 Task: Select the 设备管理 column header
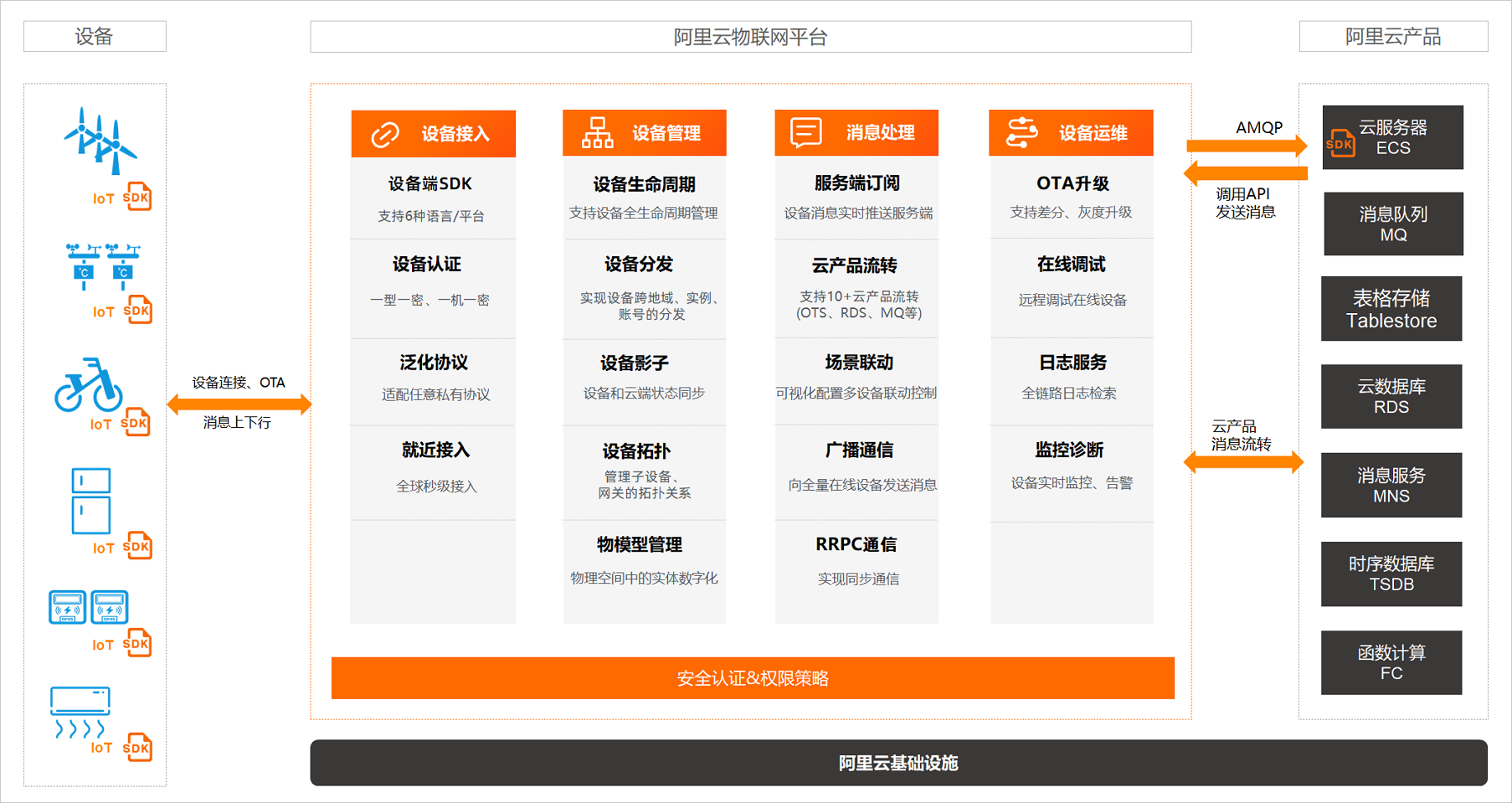644,132
